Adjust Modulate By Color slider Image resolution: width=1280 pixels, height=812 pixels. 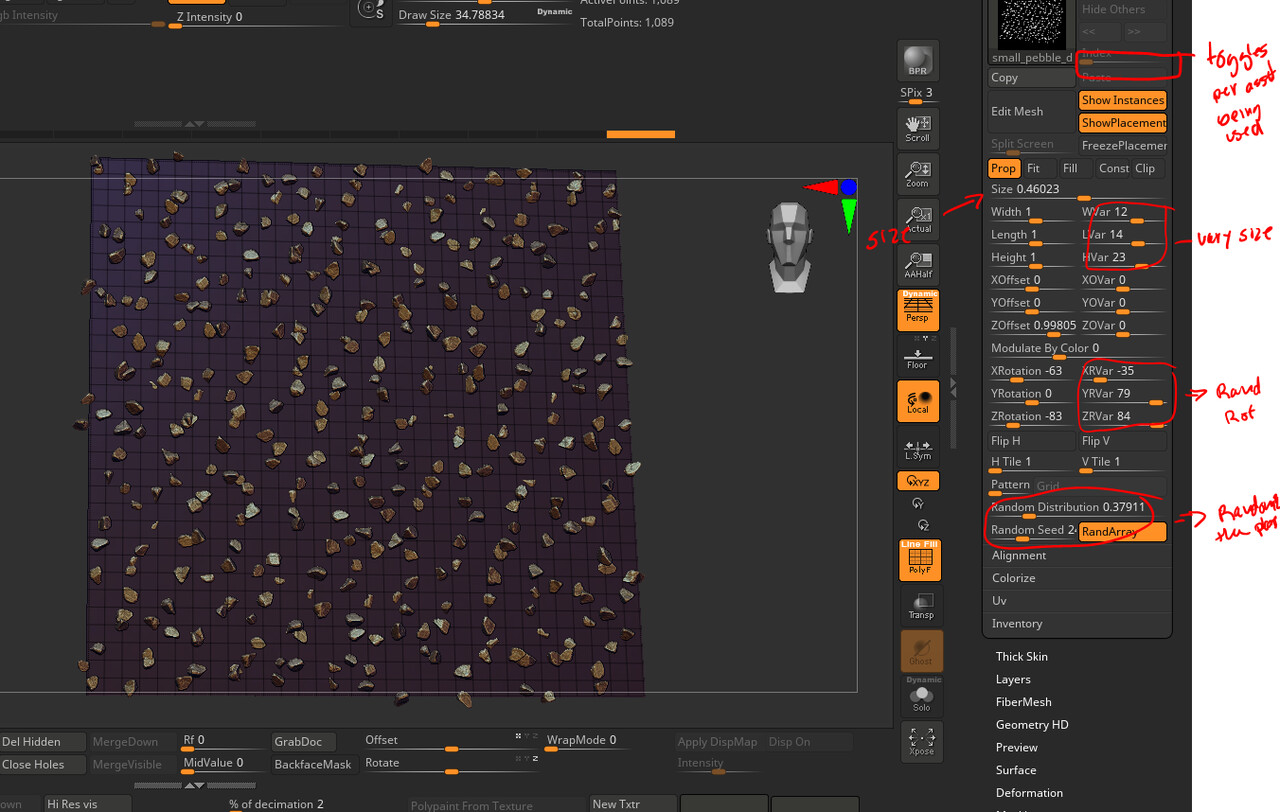click(x=1078, y=349)
